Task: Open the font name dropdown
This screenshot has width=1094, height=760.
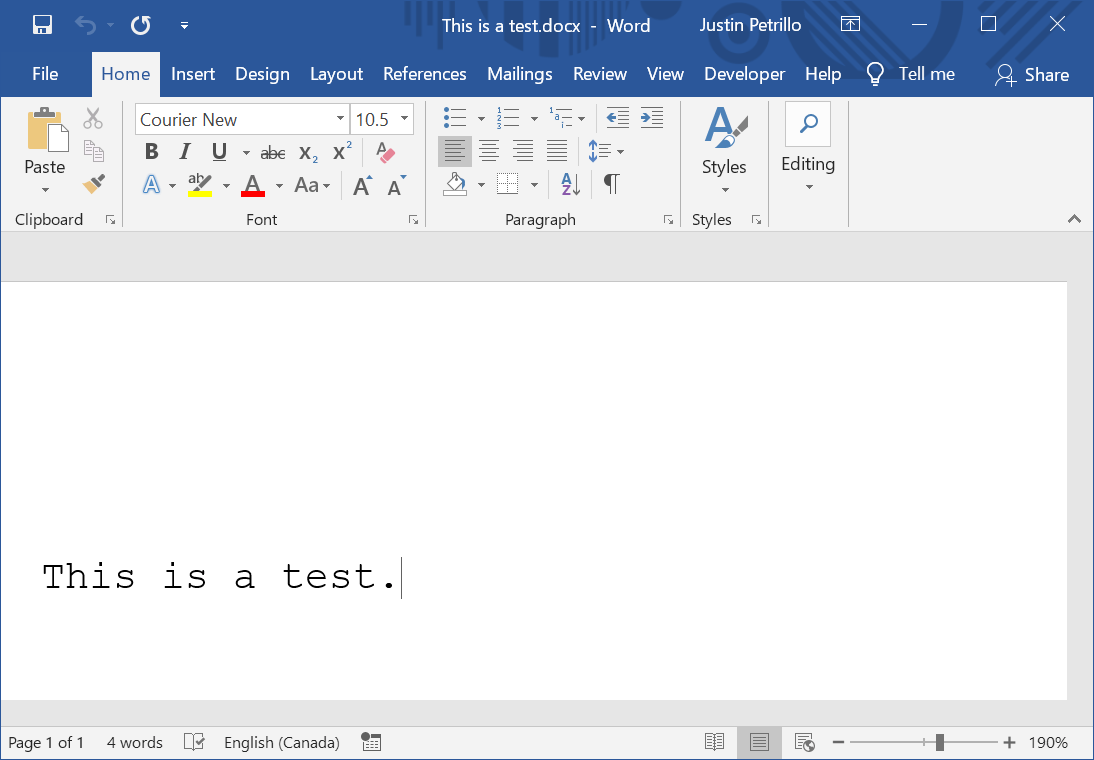Action: (339, 118)
